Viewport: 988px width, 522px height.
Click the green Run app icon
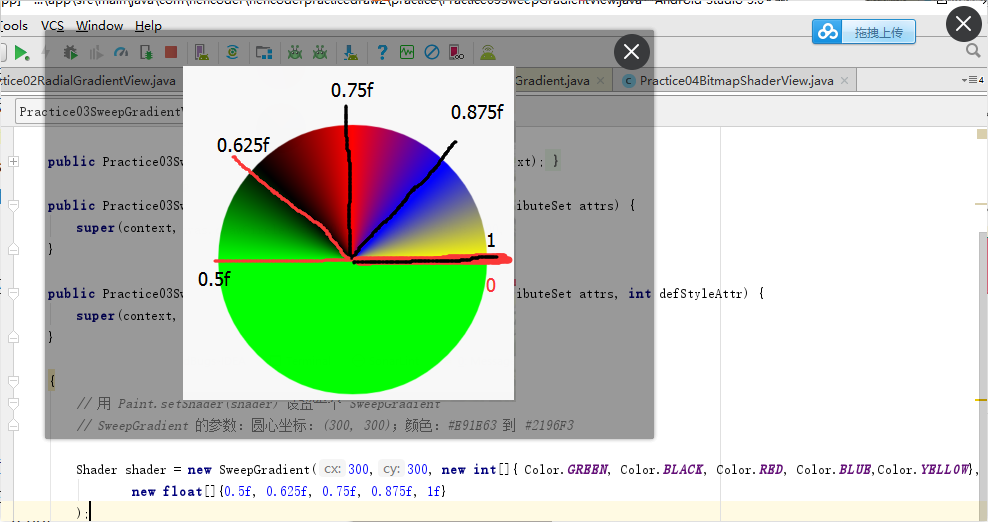[x=21, y=53]
